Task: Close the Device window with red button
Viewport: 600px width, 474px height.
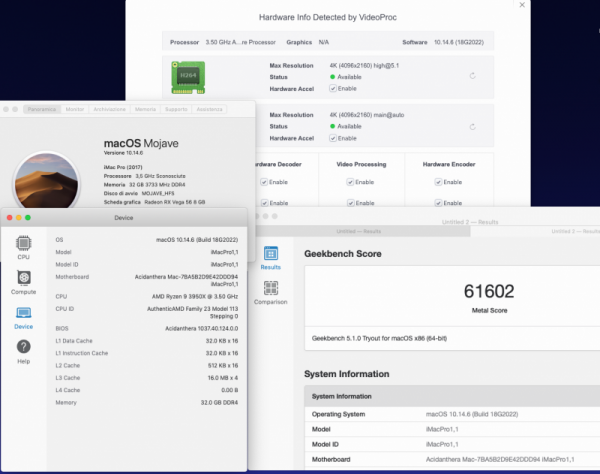Action: coord(10,218)
